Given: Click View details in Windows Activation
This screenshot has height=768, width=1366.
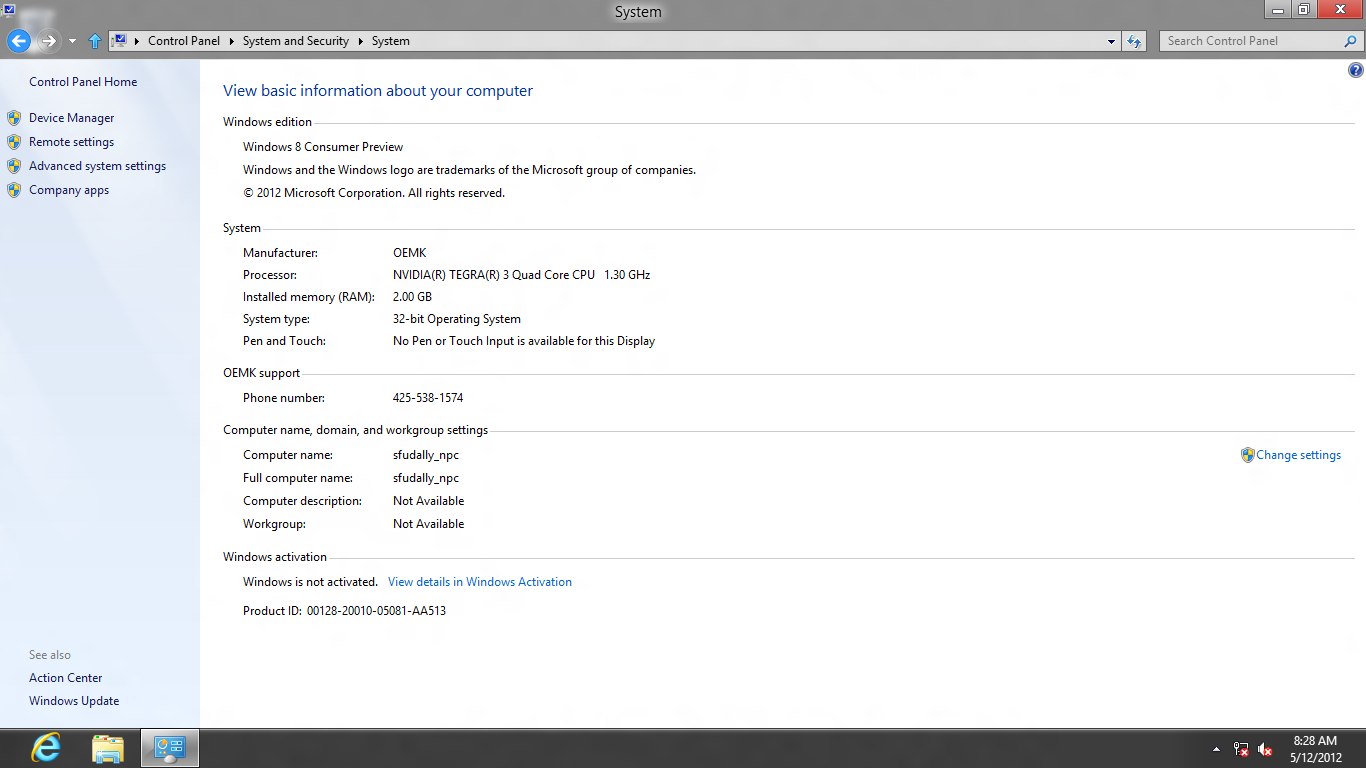Looking at the screenshot, I should click(x=480, y=581).
